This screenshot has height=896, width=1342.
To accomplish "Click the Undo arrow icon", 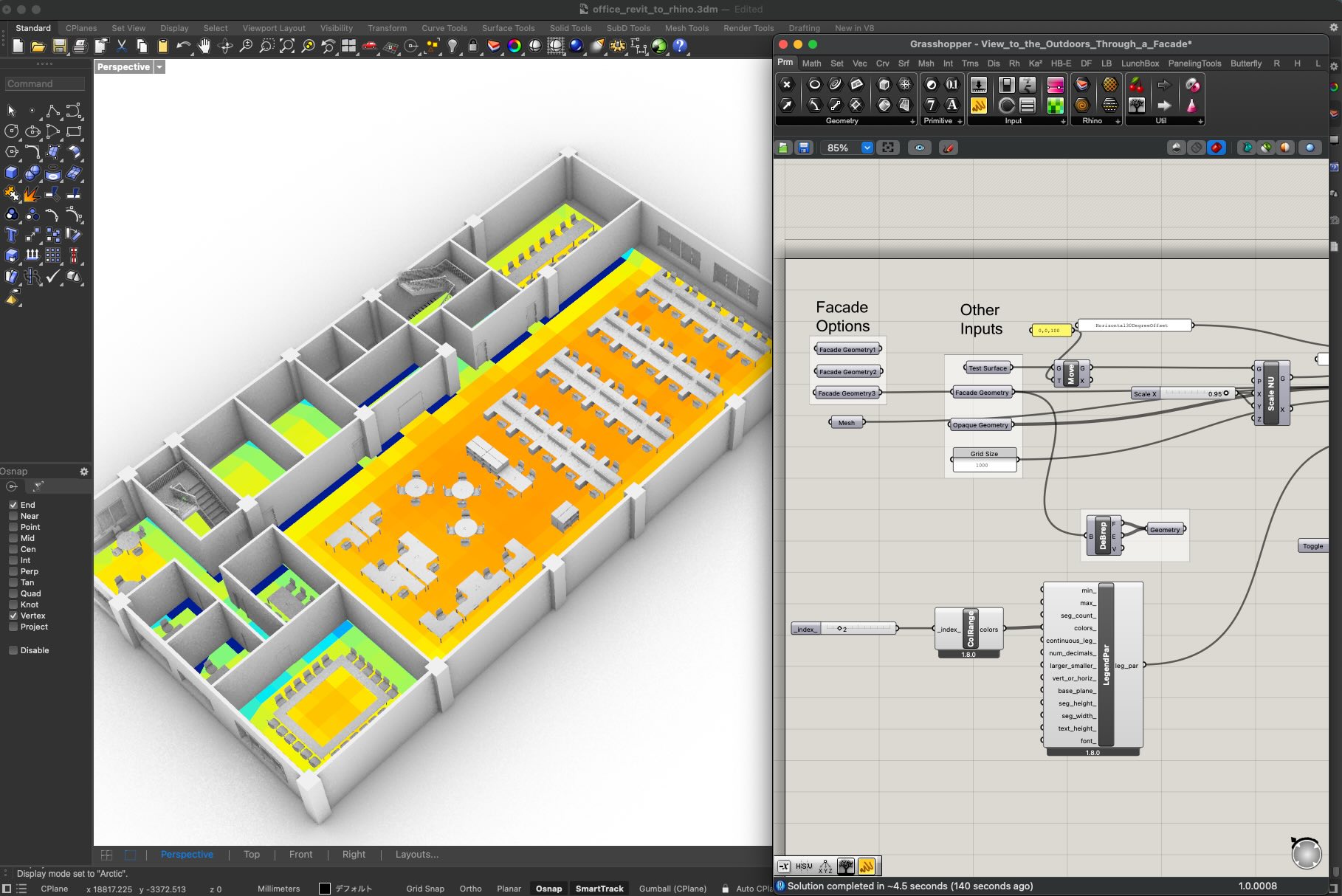I will pyautogui.click(x=184, y=46).
